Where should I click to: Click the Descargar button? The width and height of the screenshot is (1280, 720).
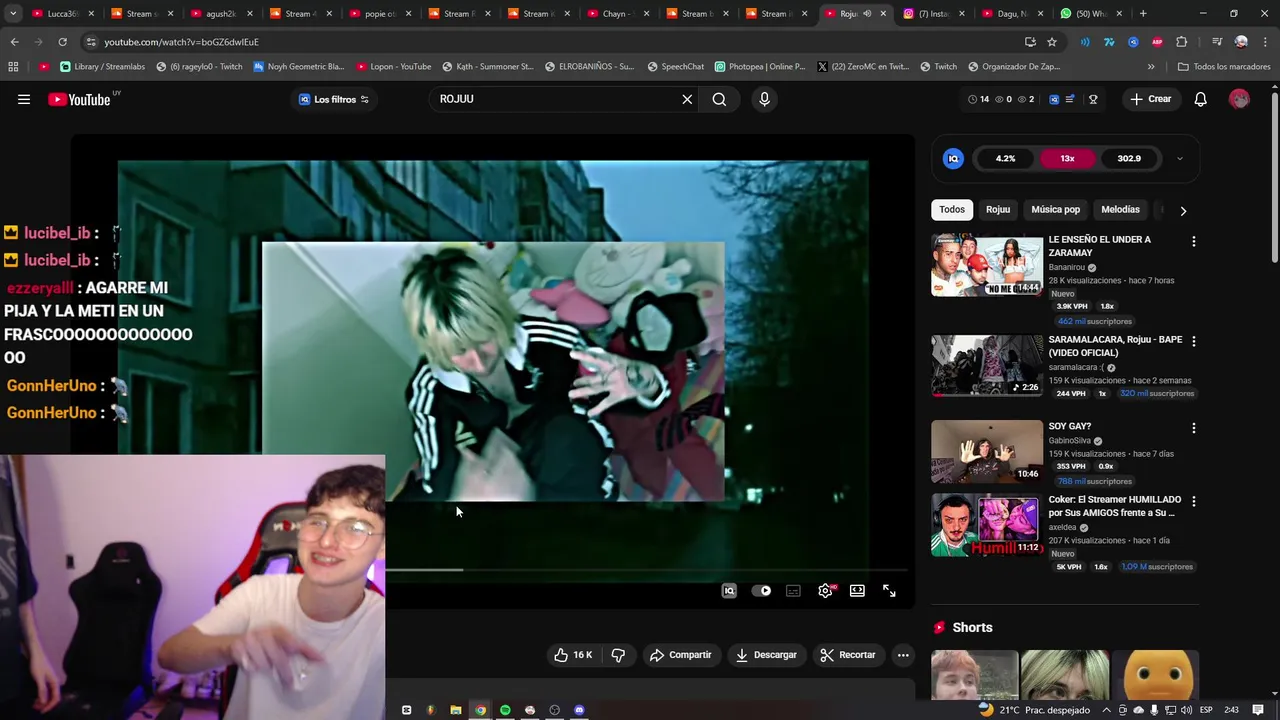766,655
